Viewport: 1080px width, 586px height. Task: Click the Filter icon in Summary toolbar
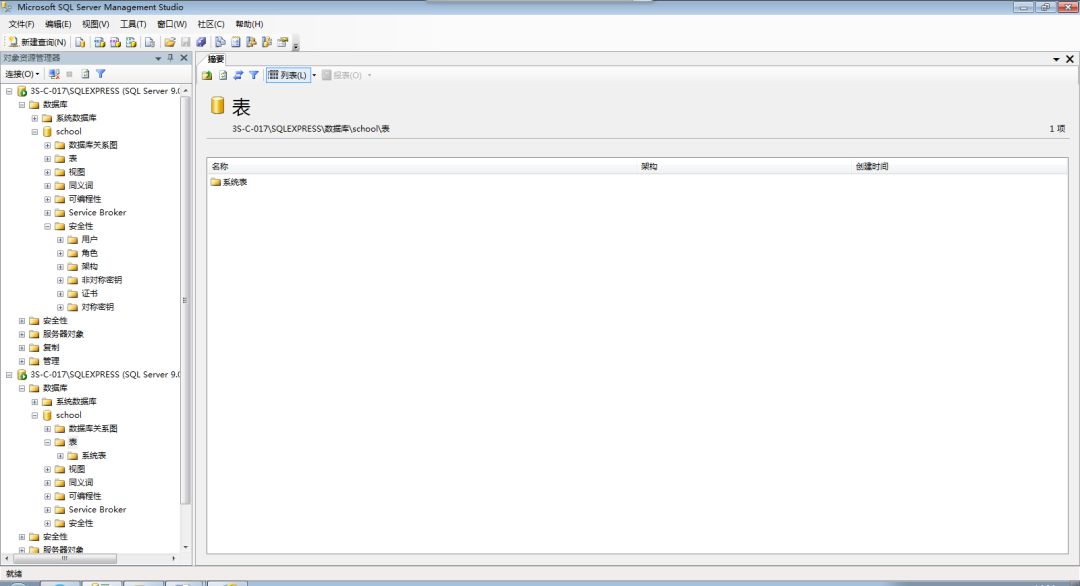tap(254, 75)
